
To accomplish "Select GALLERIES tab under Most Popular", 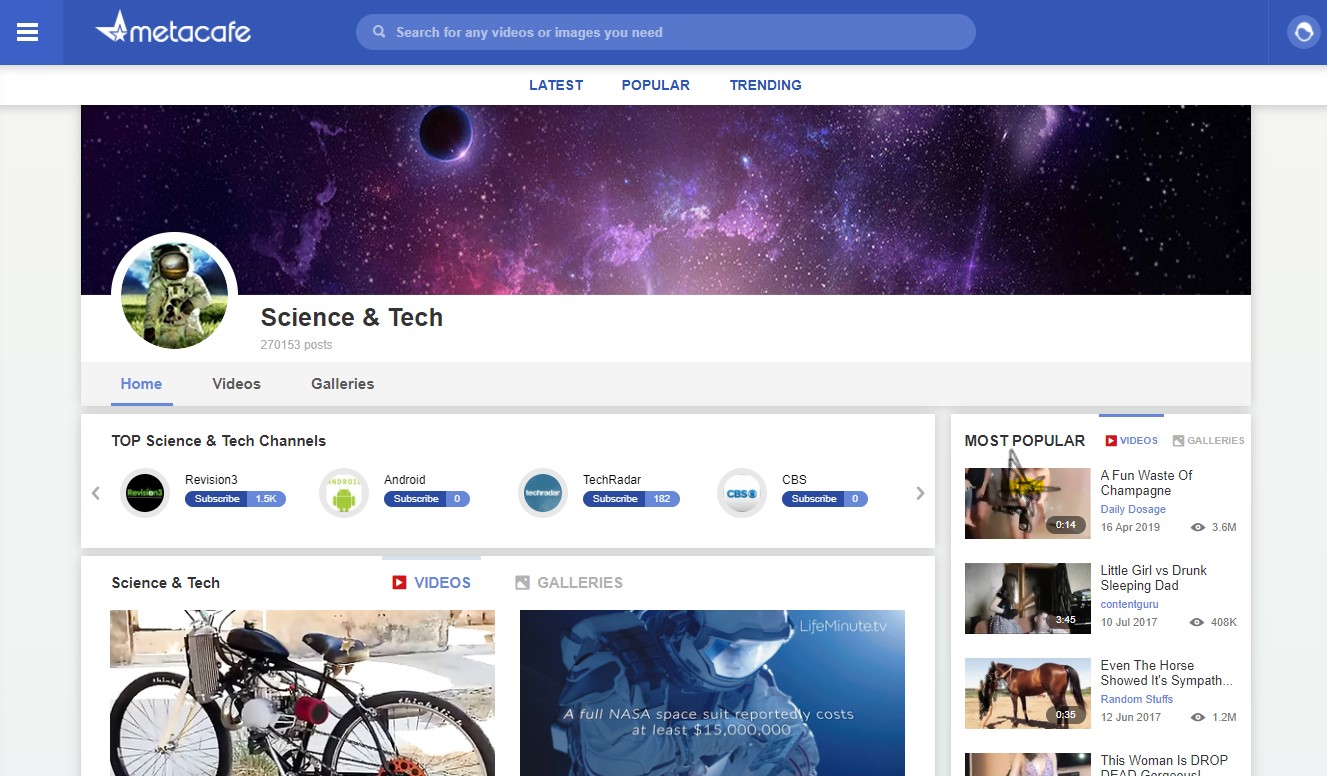I will point(1209,440).
